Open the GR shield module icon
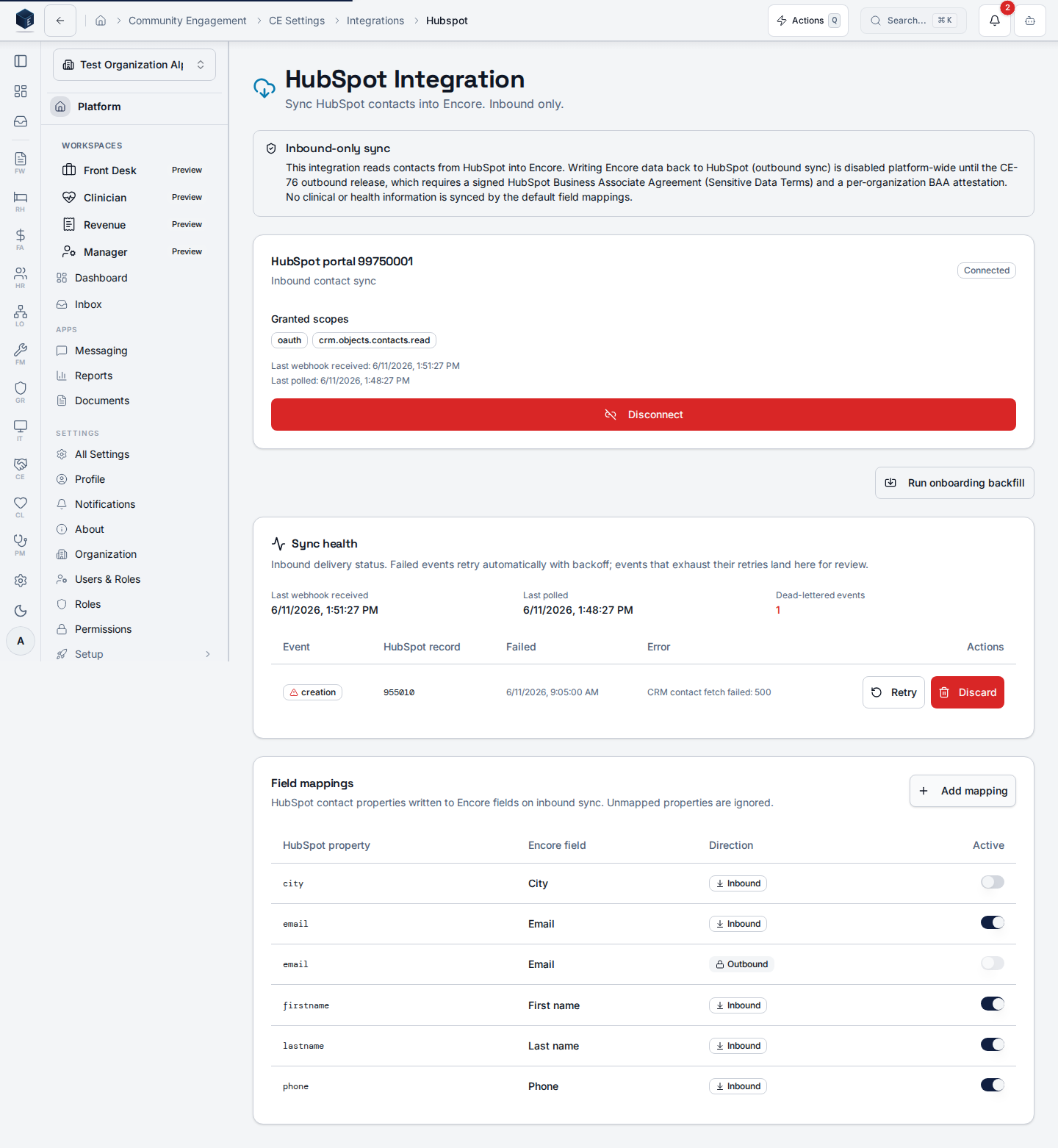This screenshot has width=1058, height=1148. click(x=21, y=392)
